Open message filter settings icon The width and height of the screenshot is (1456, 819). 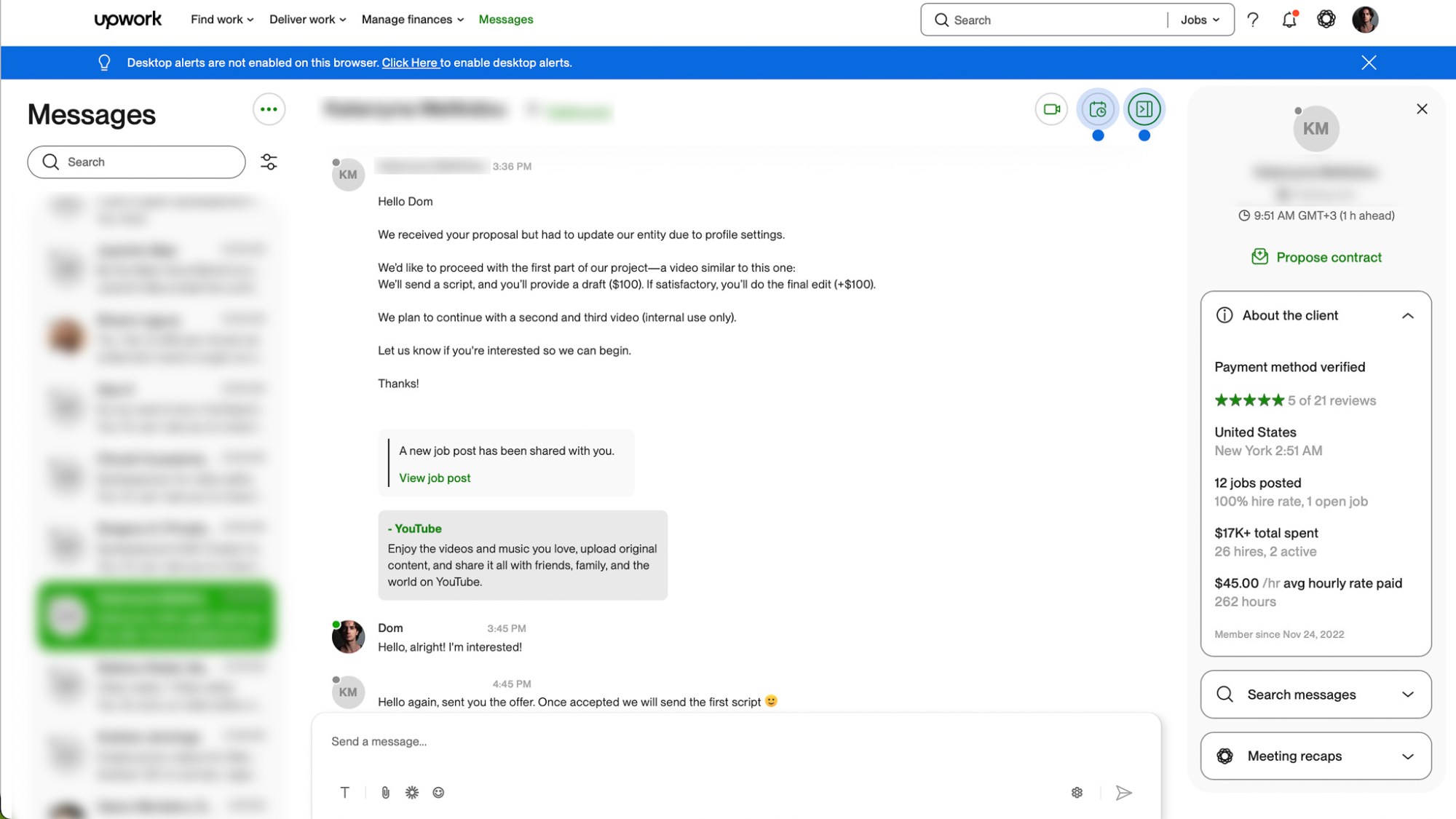click(x=269, y=162)
